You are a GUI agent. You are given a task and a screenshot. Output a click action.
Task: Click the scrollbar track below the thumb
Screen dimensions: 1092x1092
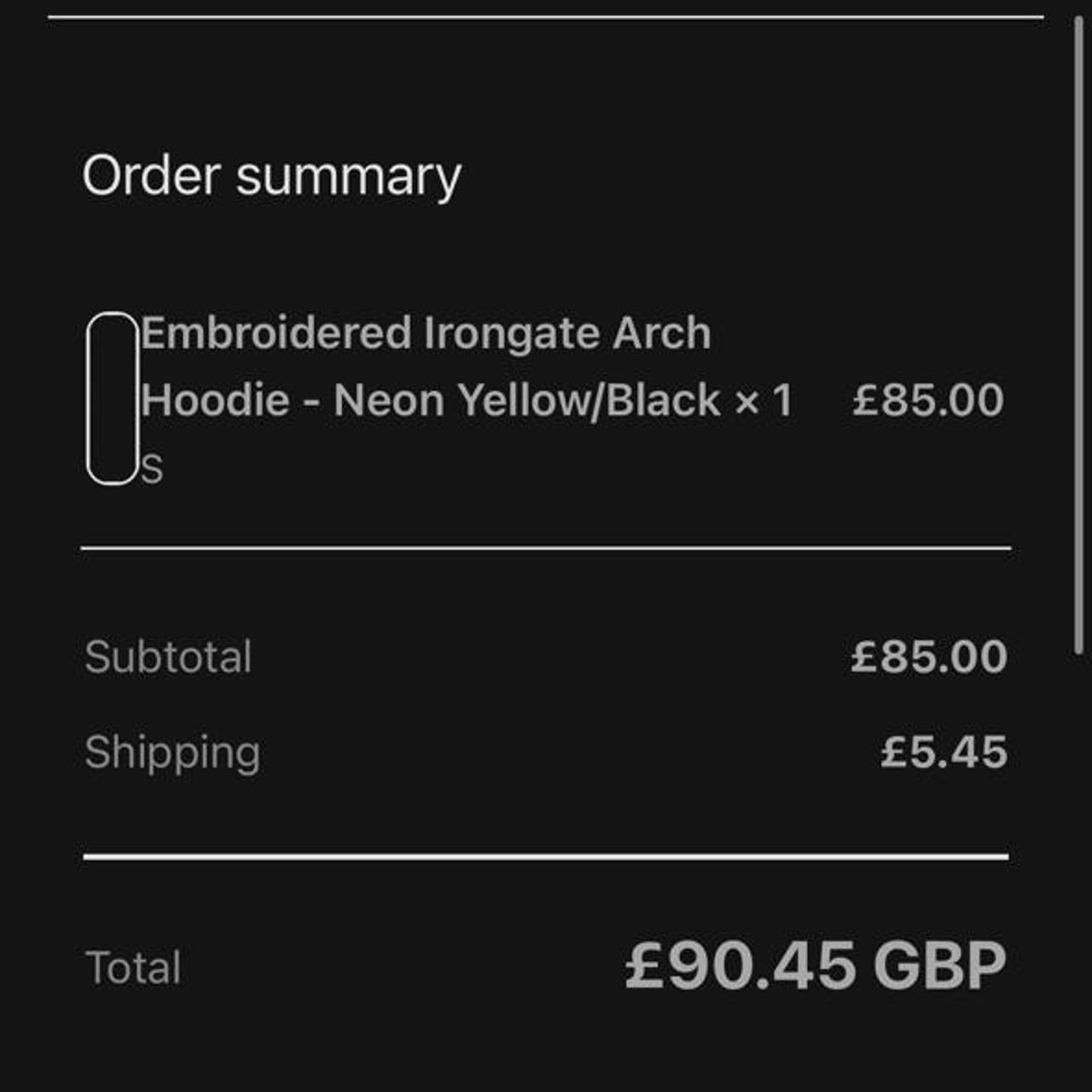(1078, 853)
